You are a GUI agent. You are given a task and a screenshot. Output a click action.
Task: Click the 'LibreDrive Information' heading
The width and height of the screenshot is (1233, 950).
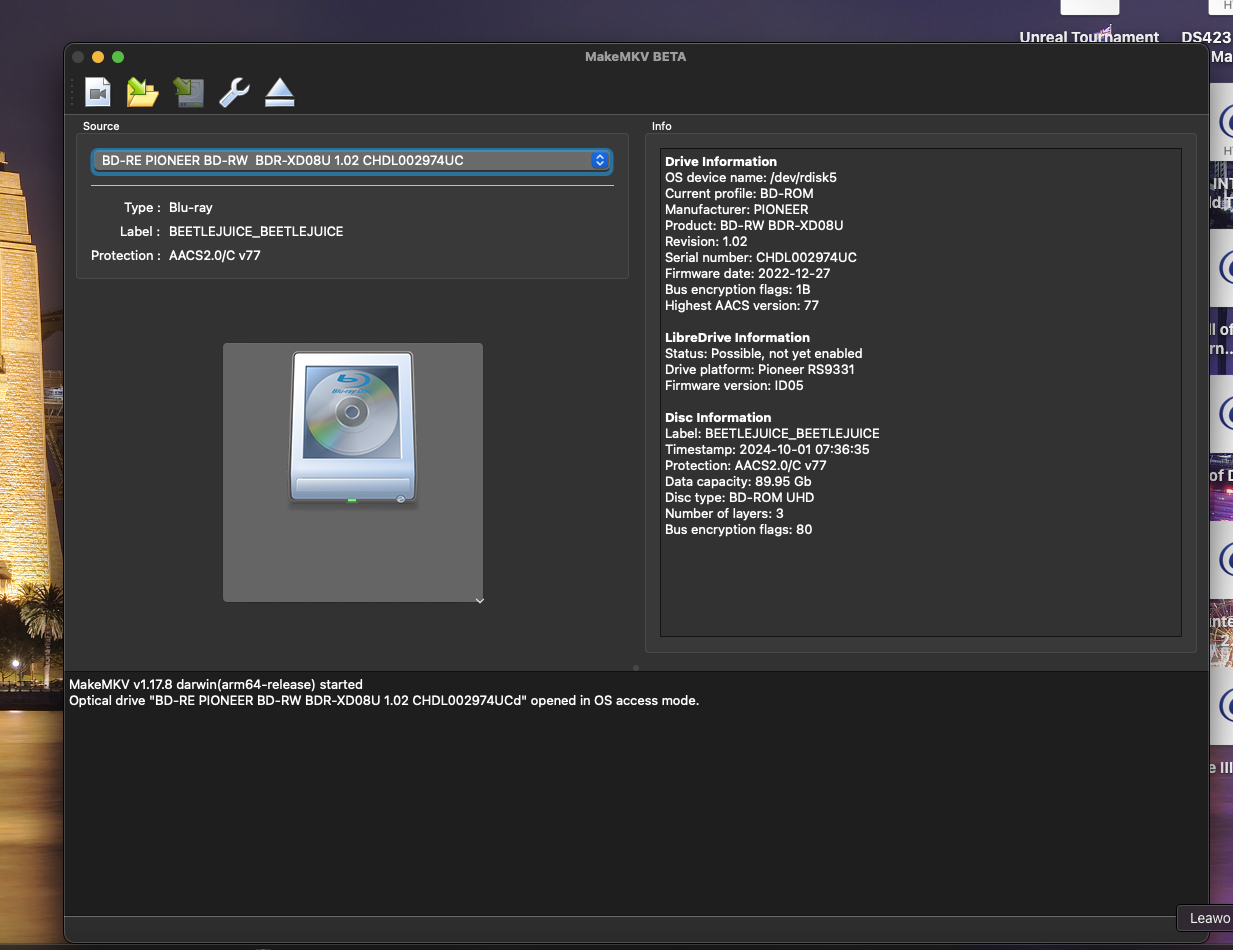click(737, 337)
